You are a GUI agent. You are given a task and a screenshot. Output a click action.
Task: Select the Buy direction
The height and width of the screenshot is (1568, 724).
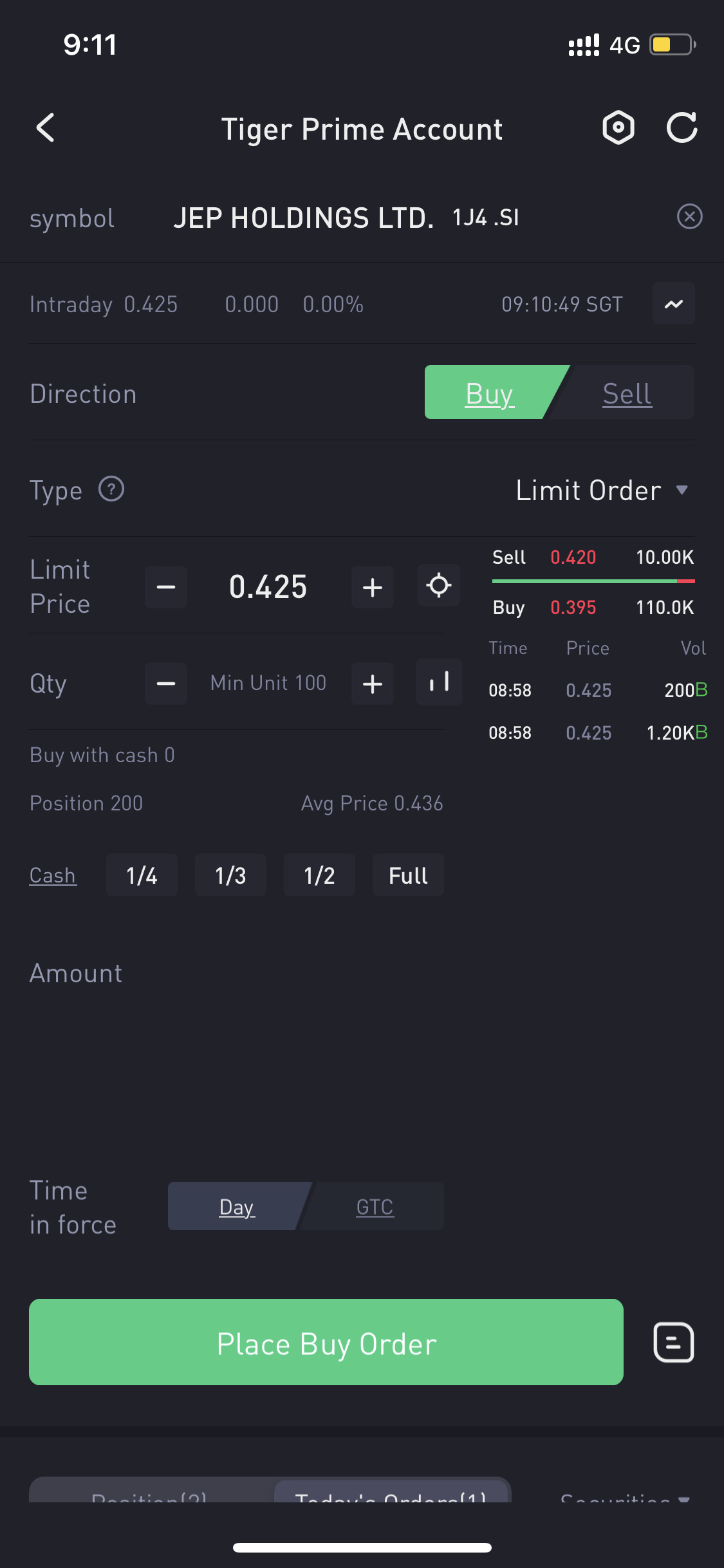pos(489,393)
